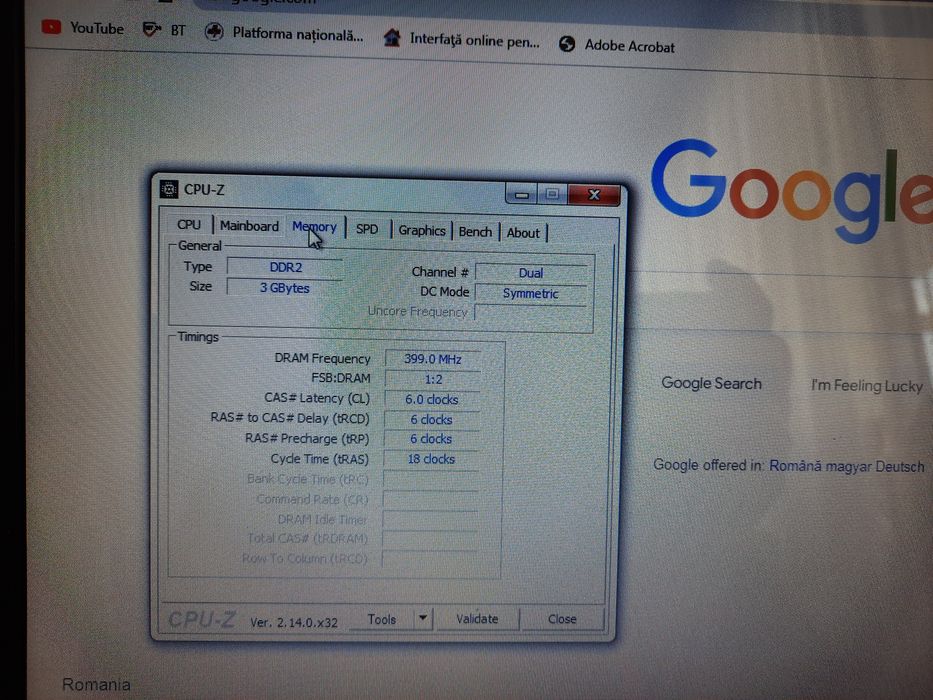Click the empty Uncore Frequency field
Screen dimensions: 933x700
coord(530,313)
